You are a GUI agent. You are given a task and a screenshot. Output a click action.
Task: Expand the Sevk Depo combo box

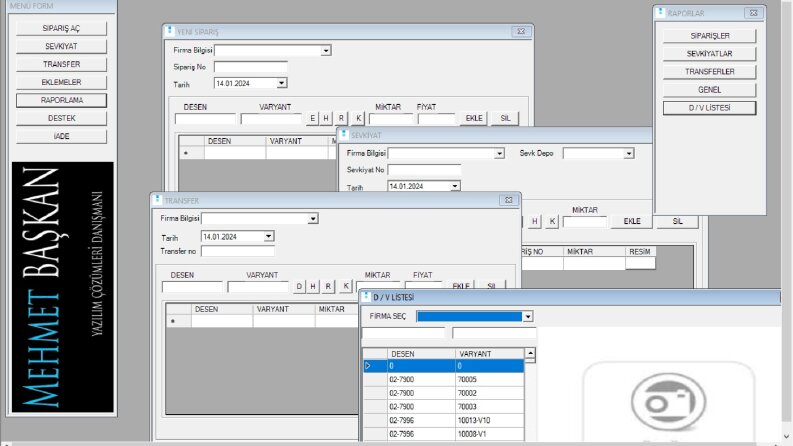[x=629, y=154]
